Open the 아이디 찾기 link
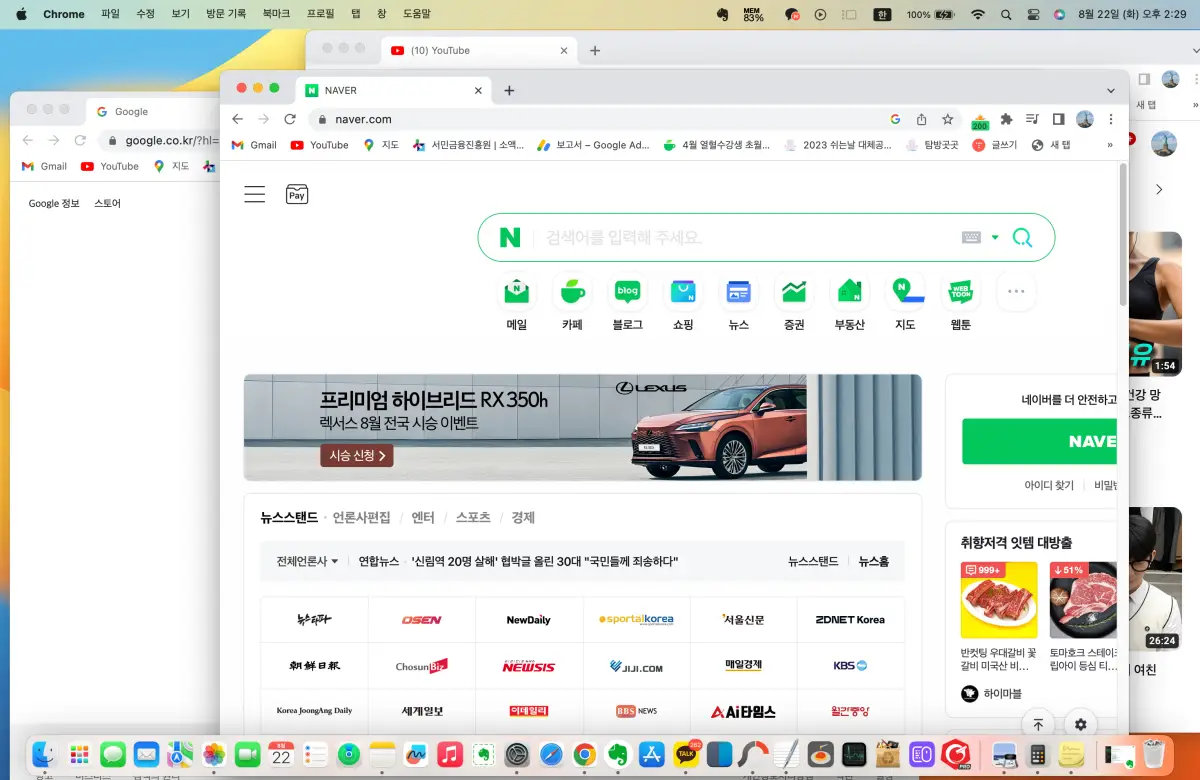Screen dimensions: 1200x780 tap(1049, 485)
